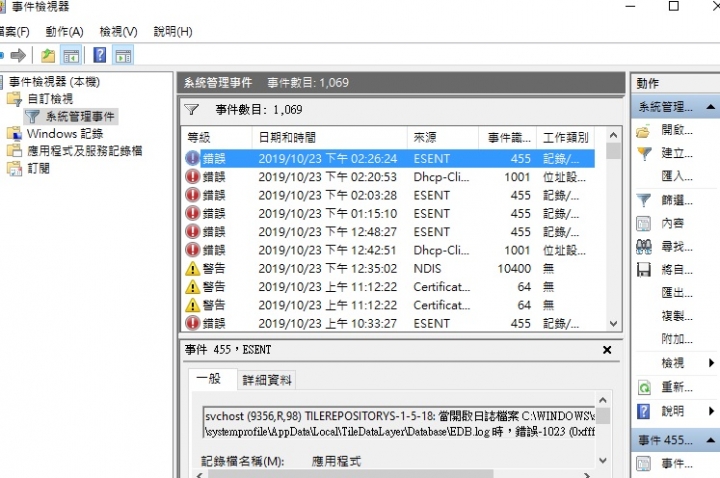Toggle the show/hide console tree icon
Image resolution: width=720 pixels, height=478 pixels.
[x=71, y=56]
